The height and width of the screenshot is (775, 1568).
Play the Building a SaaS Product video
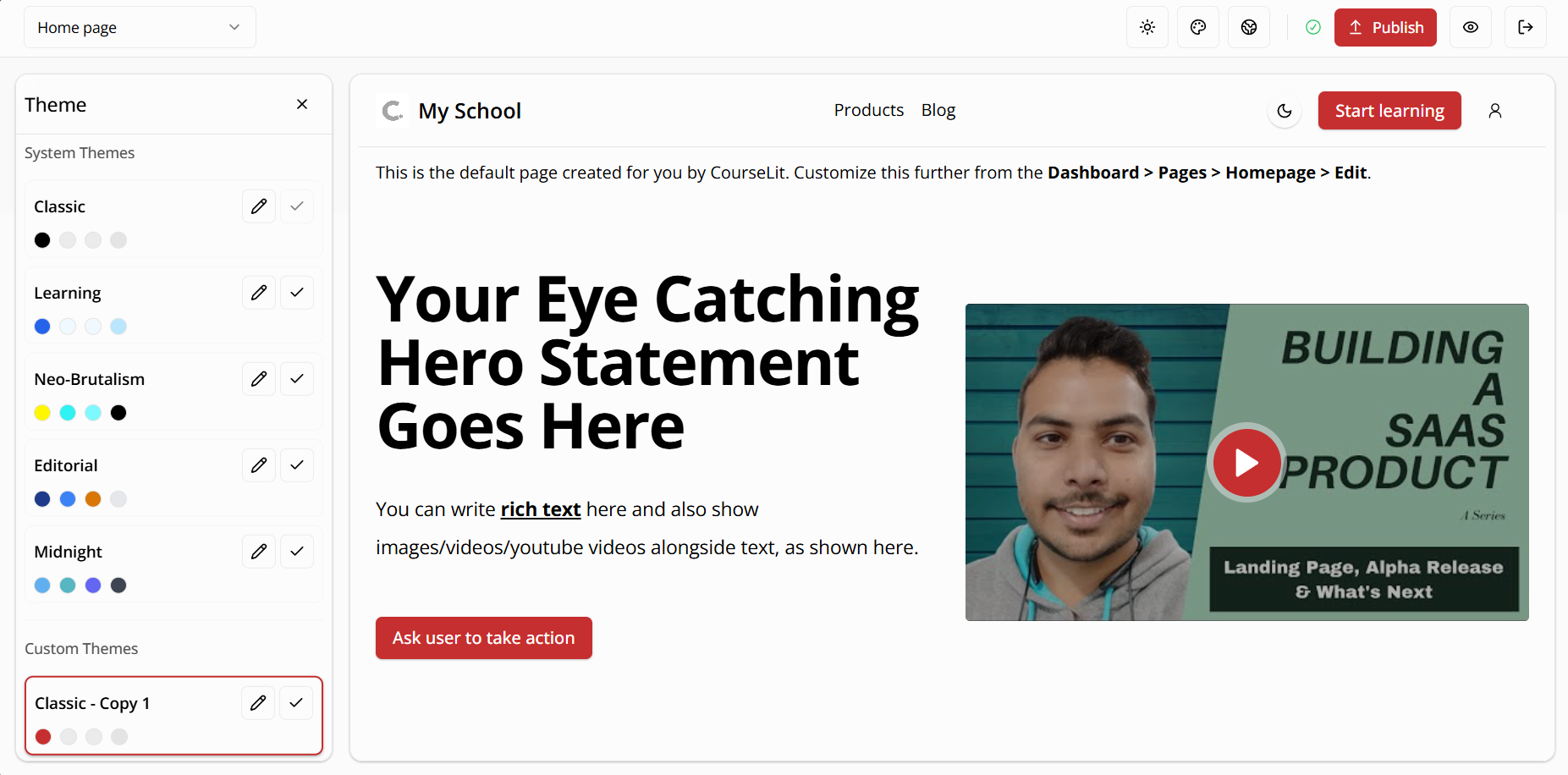click(x=1246, y=463)
